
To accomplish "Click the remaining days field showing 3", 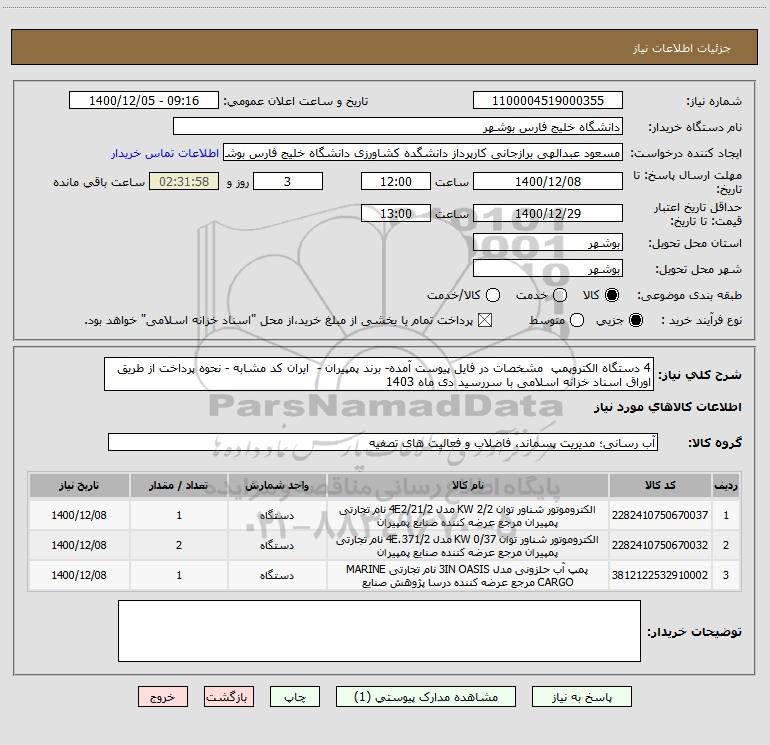I will [x=288, y=181].
